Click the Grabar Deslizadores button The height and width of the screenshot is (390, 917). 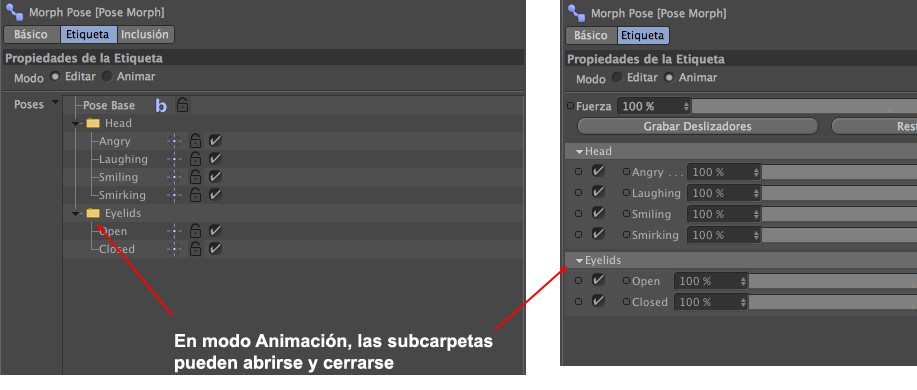697,126
